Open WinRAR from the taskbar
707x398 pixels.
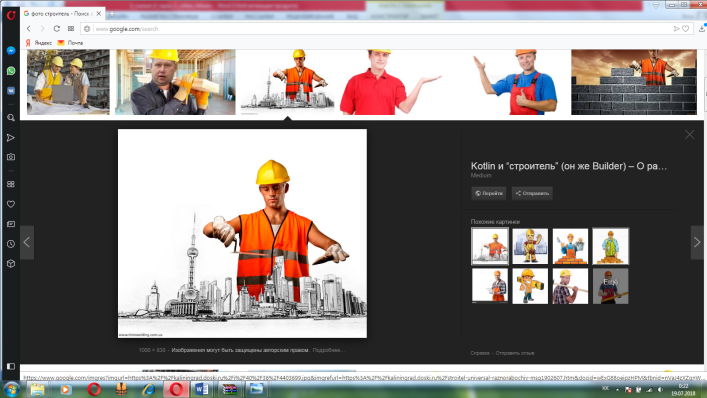pos(230,389)
